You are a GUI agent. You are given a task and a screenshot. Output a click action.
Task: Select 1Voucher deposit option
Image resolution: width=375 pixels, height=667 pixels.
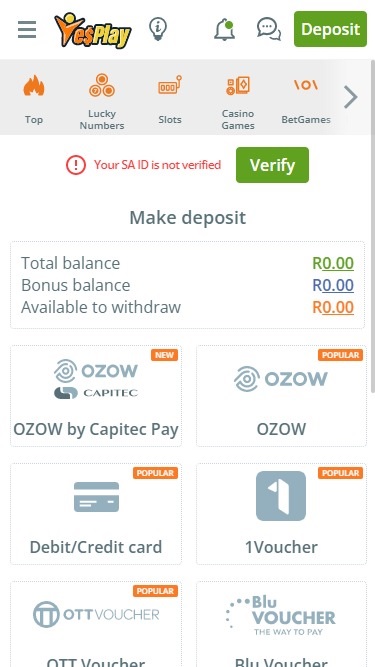pos(281,514)
